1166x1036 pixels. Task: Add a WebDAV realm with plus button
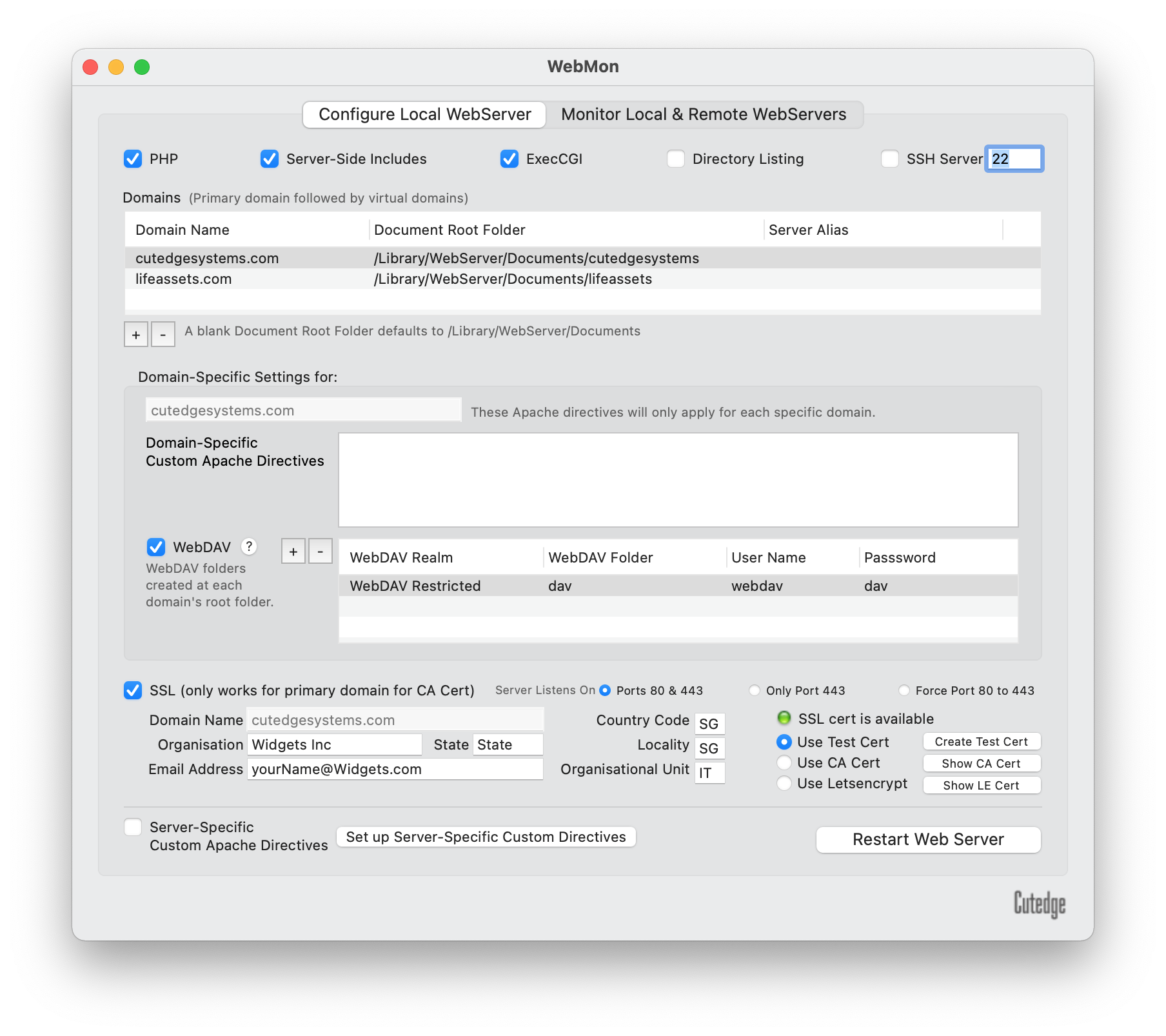(293, 552)
